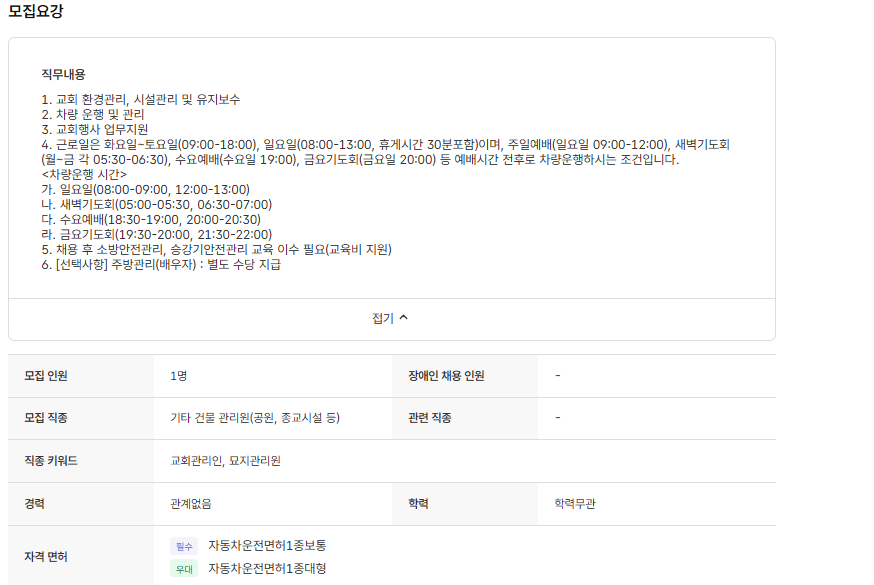Click the 기타 건물 관리원 job category value
874x585 pixels.
click(255, 418)
